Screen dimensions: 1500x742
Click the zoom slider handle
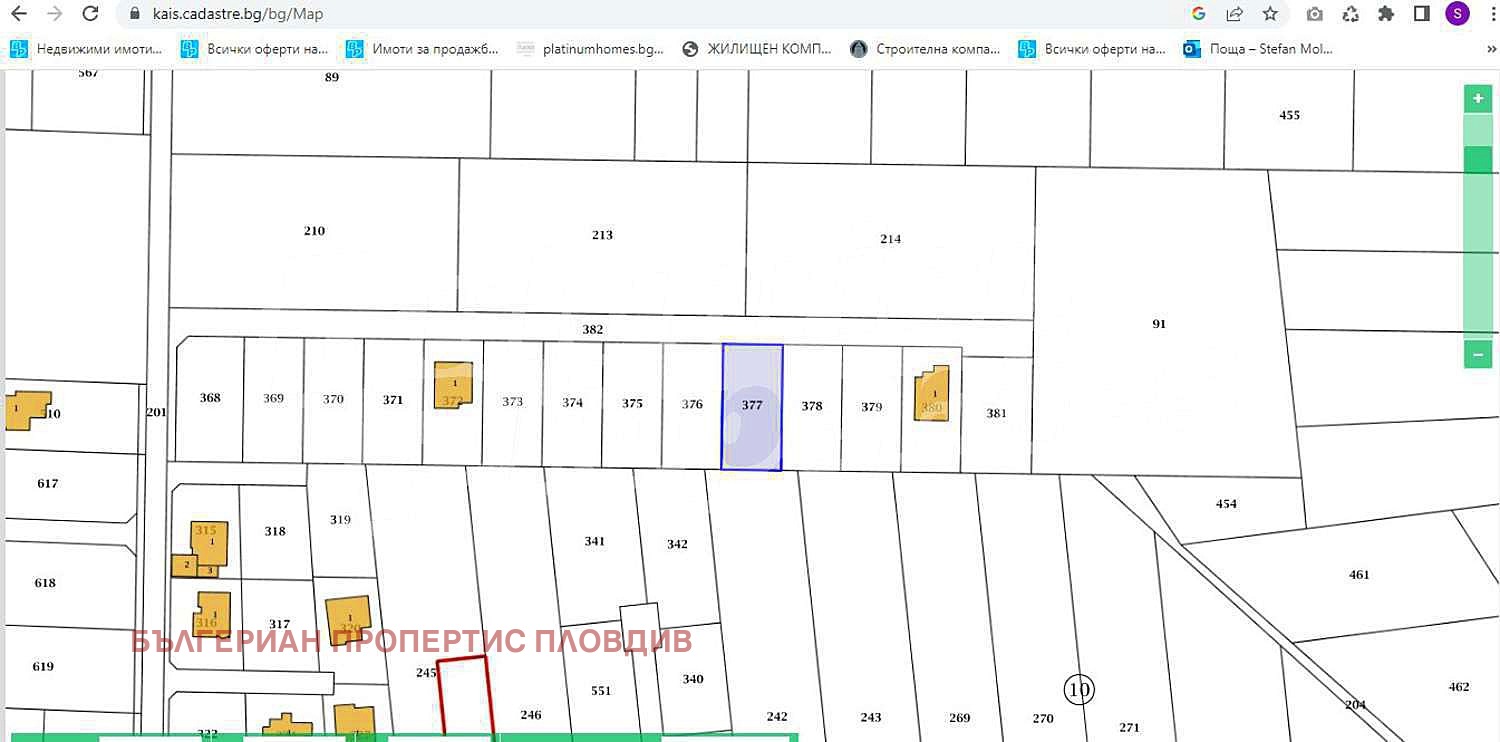coord(1478,159)
